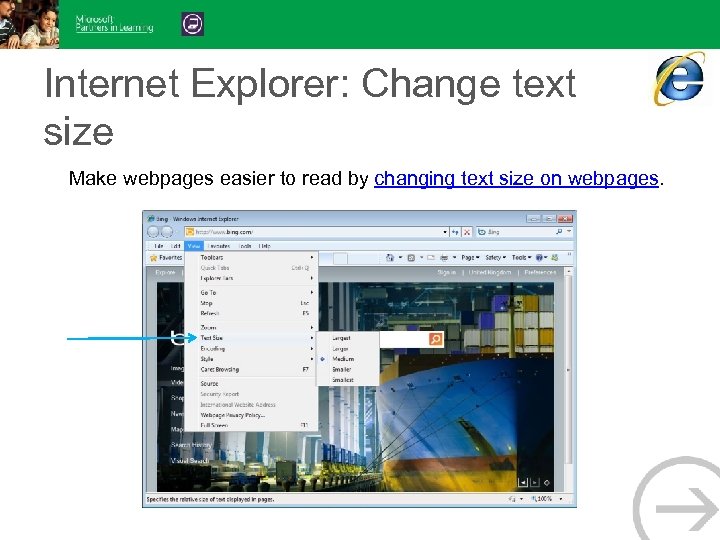Expand the Zoom submenu
720x540 pixels.
click(251, 327)
